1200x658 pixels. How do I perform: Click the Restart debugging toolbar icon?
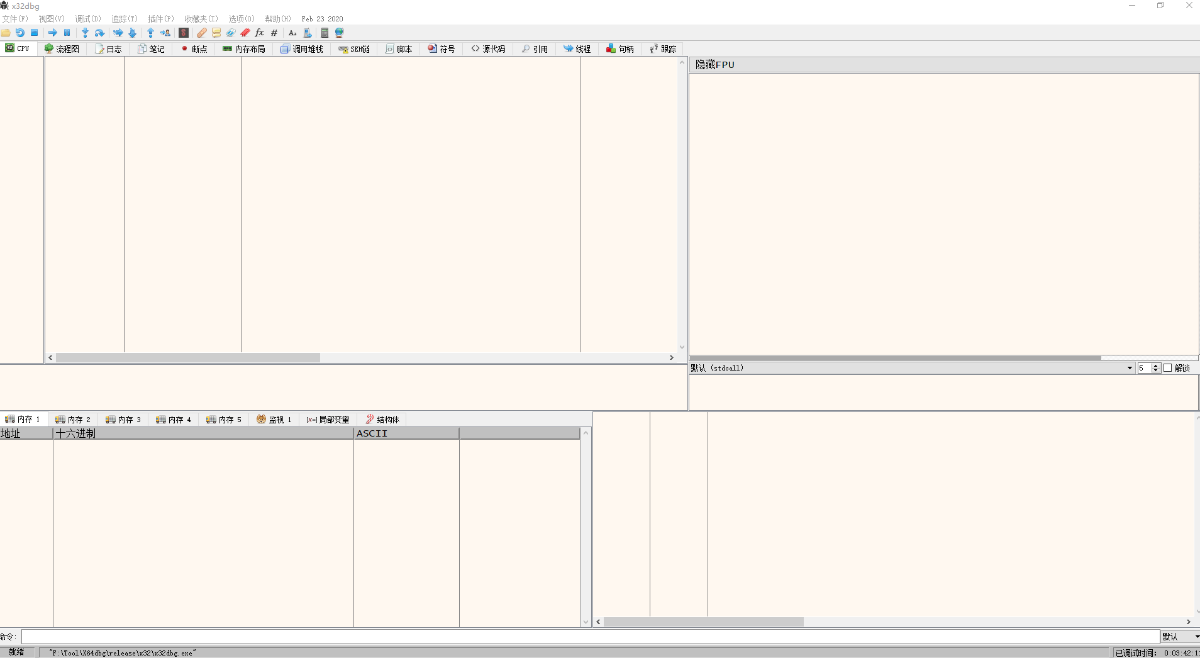pyautogui.click(x=20, y=33)
